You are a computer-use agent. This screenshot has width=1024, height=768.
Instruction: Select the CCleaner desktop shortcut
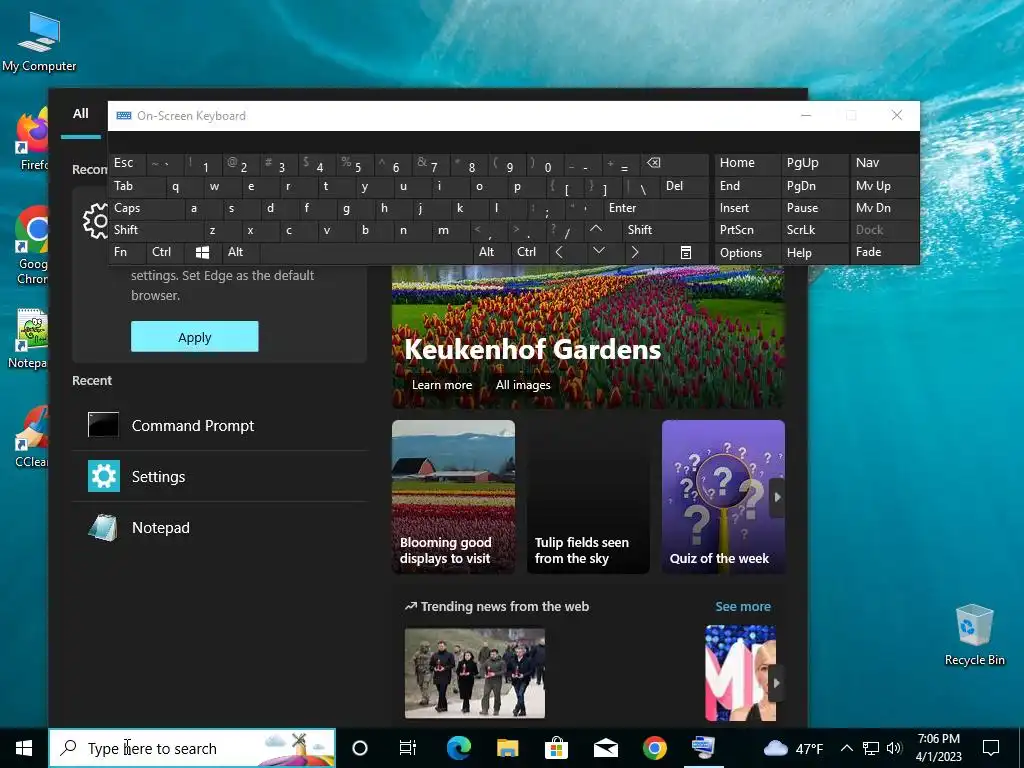31,436
